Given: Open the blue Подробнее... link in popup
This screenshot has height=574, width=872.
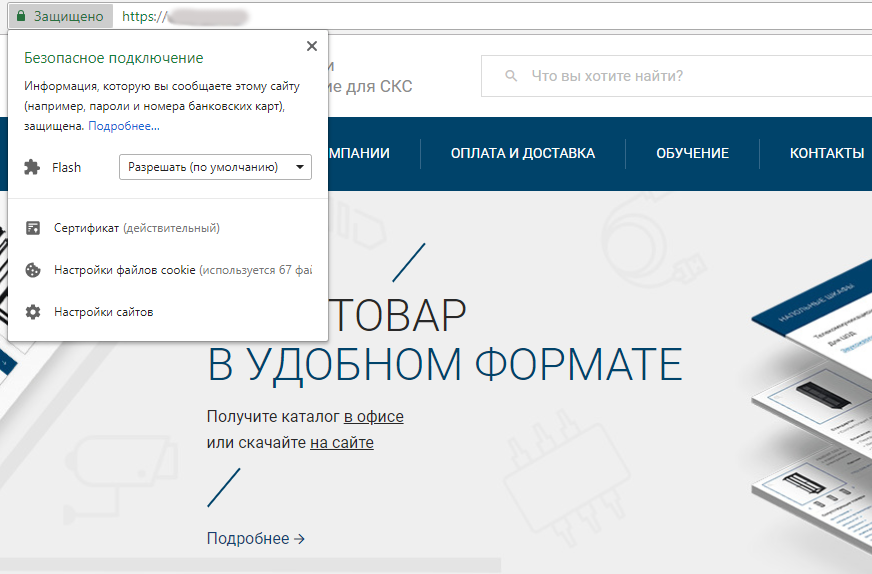Looking at the screenshot, I should 124,126.
